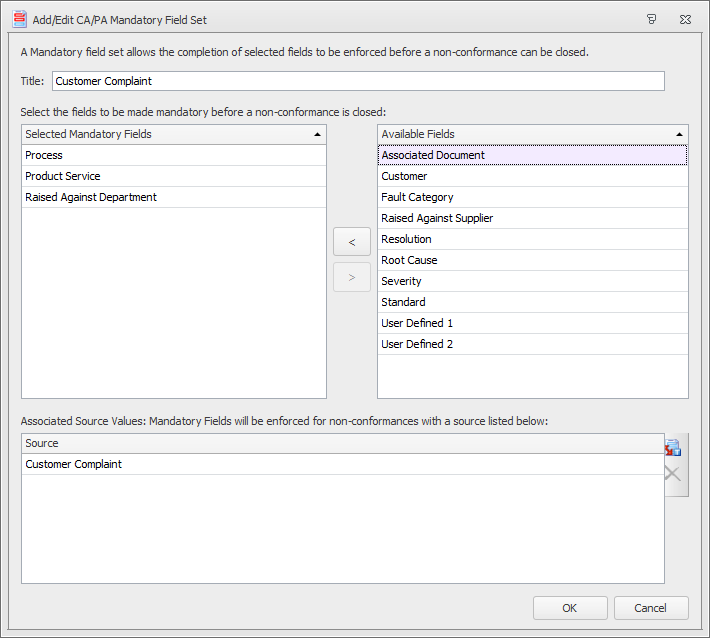Image resolution: width=710 pixels, height=638 pixels.
Task: Select Standard in available fields
Action: click(532, 302)
